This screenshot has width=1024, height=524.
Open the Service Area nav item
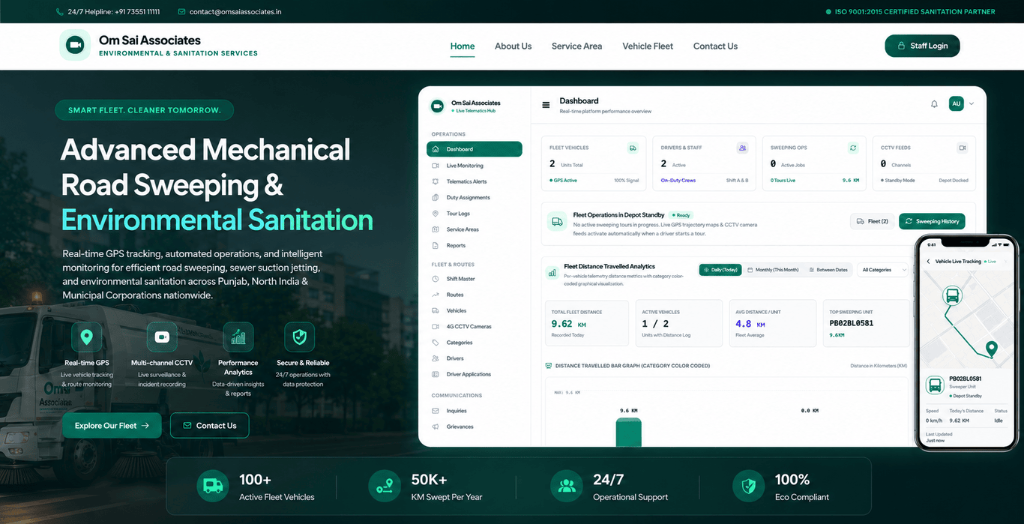tap(577, 46)
